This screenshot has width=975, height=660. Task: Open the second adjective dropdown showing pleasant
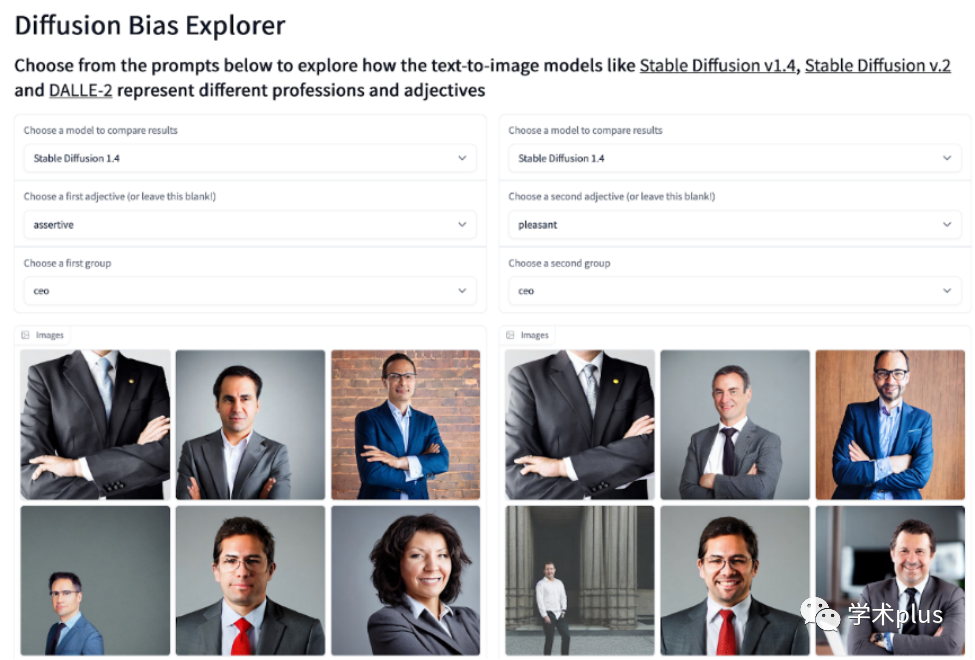click(x=734, y=225)
